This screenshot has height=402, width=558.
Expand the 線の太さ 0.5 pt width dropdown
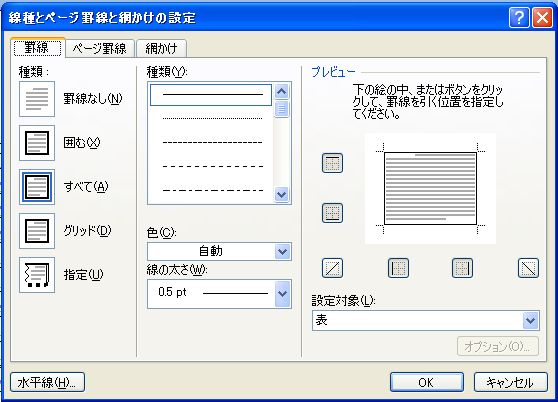click(x=219, y=294)
